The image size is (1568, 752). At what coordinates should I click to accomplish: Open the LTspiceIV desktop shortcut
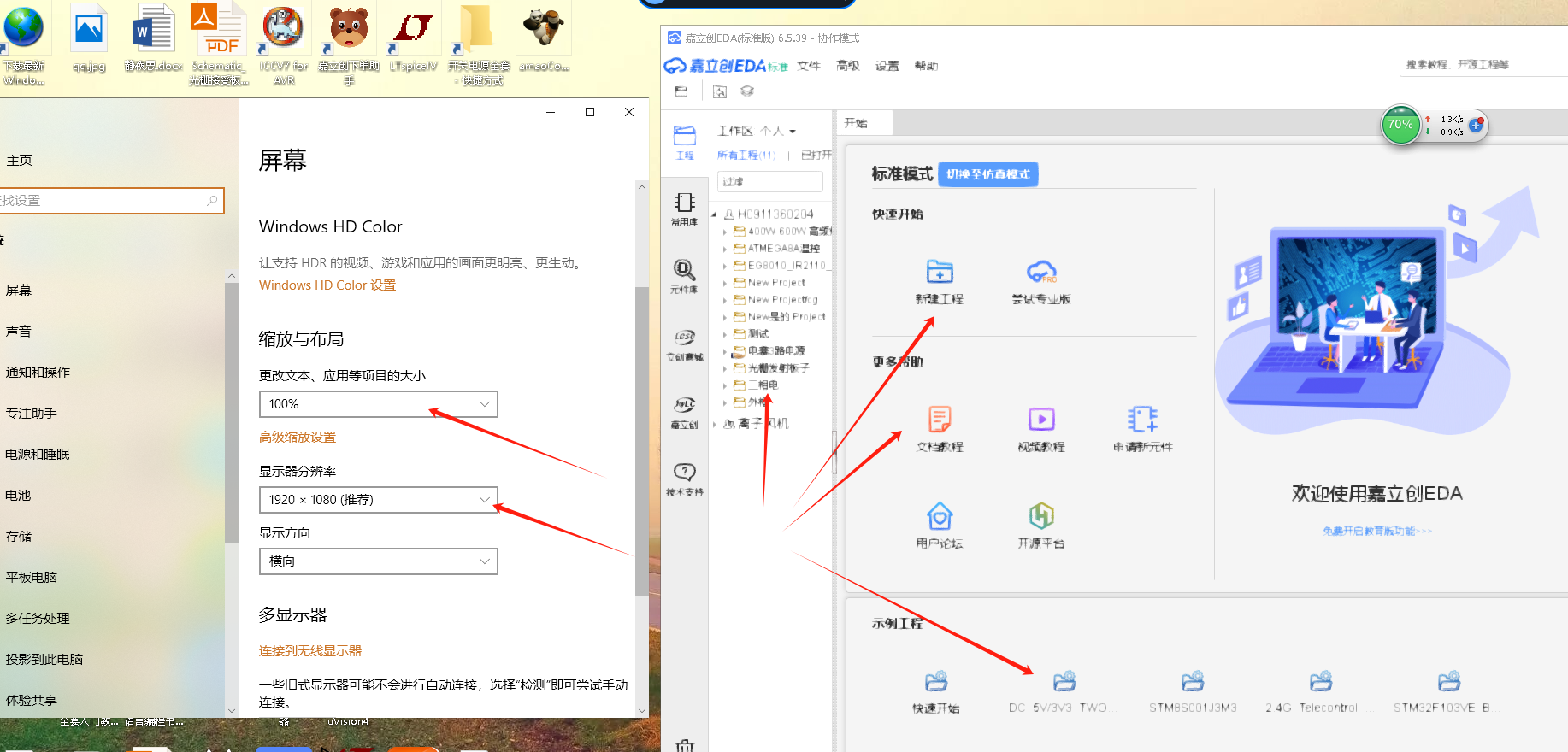(414, 38)
